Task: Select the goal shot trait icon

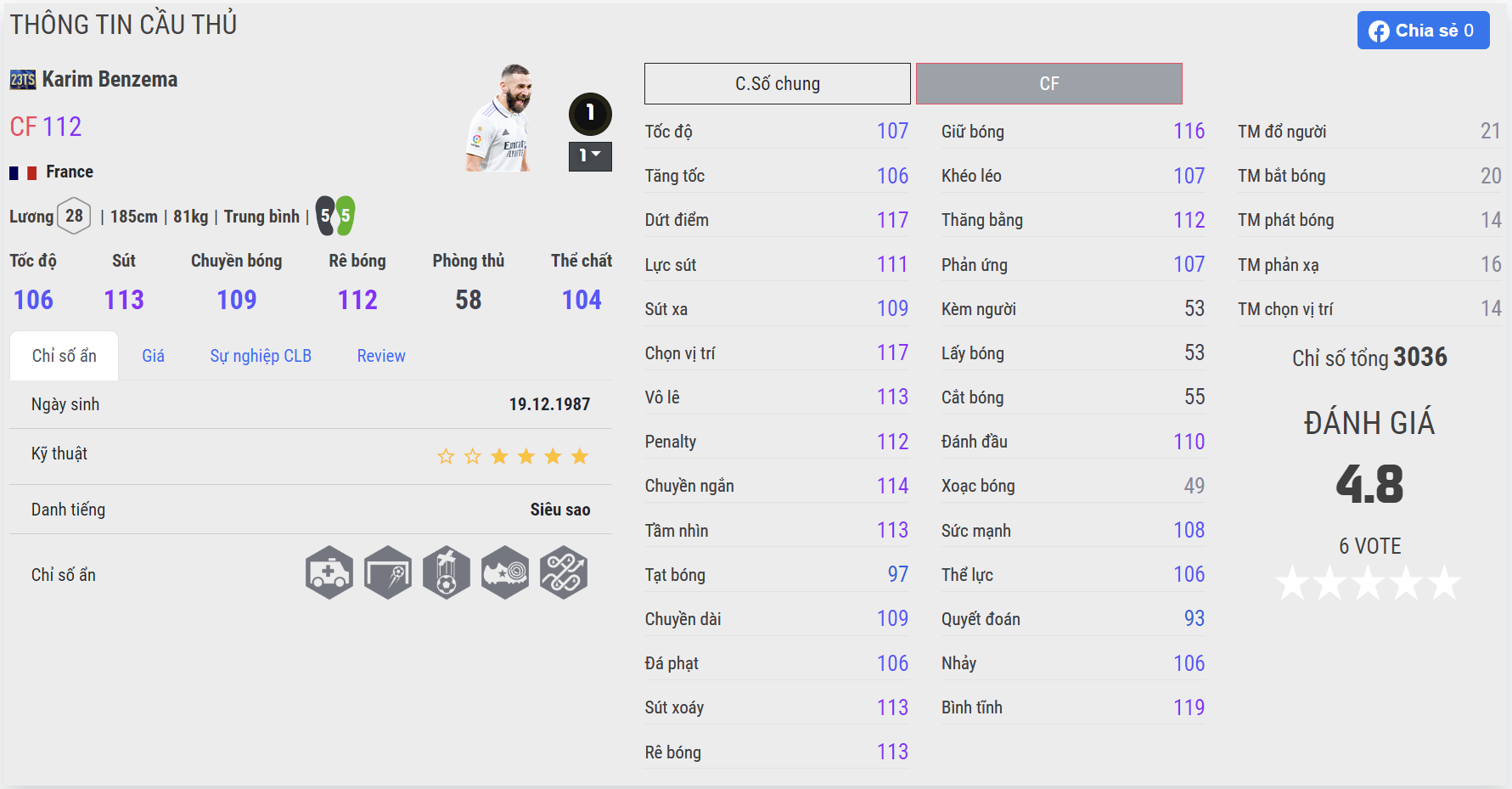Action: pos(388,572)
